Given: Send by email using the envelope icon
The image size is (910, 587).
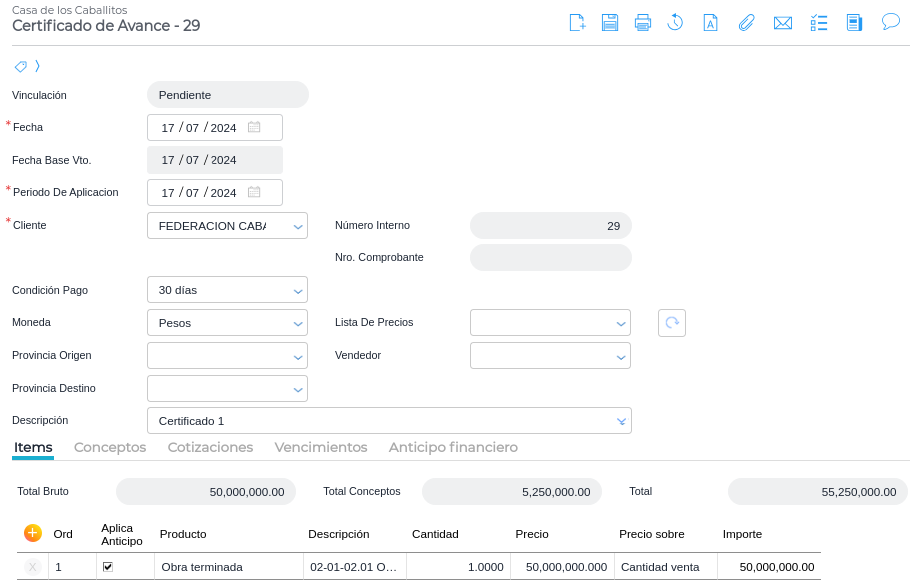Looking at the screenshot, I should [783, 23].
